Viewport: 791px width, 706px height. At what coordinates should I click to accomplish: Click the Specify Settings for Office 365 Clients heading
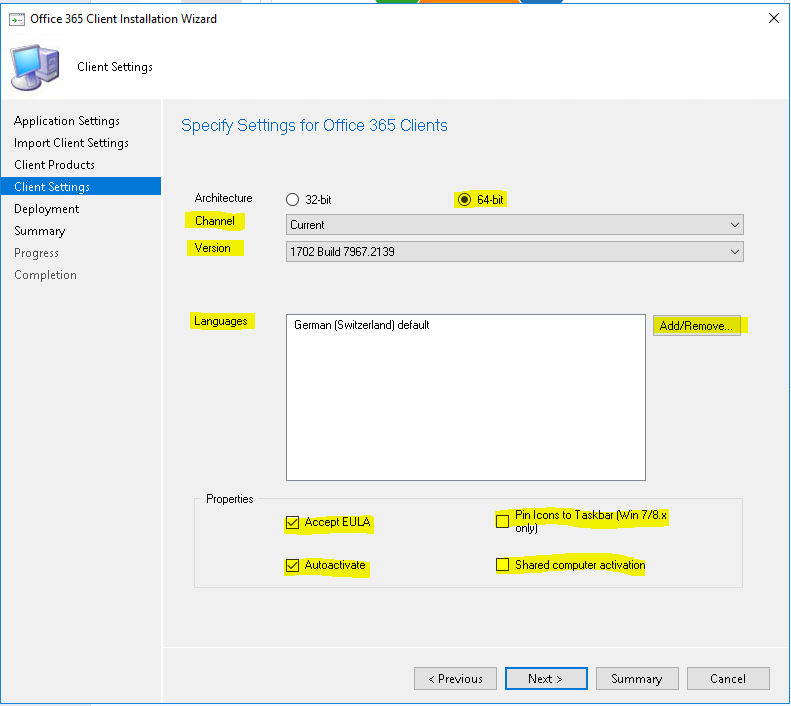coord(314,125)
